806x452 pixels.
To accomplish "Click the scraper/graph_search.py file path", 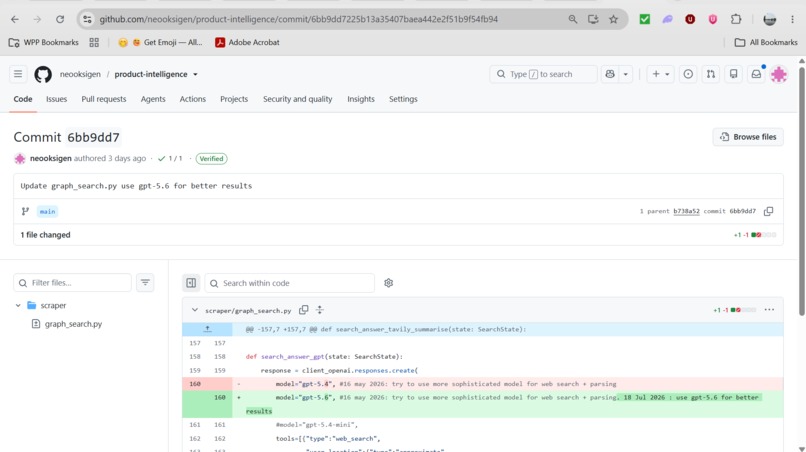I will coord(248,311).
